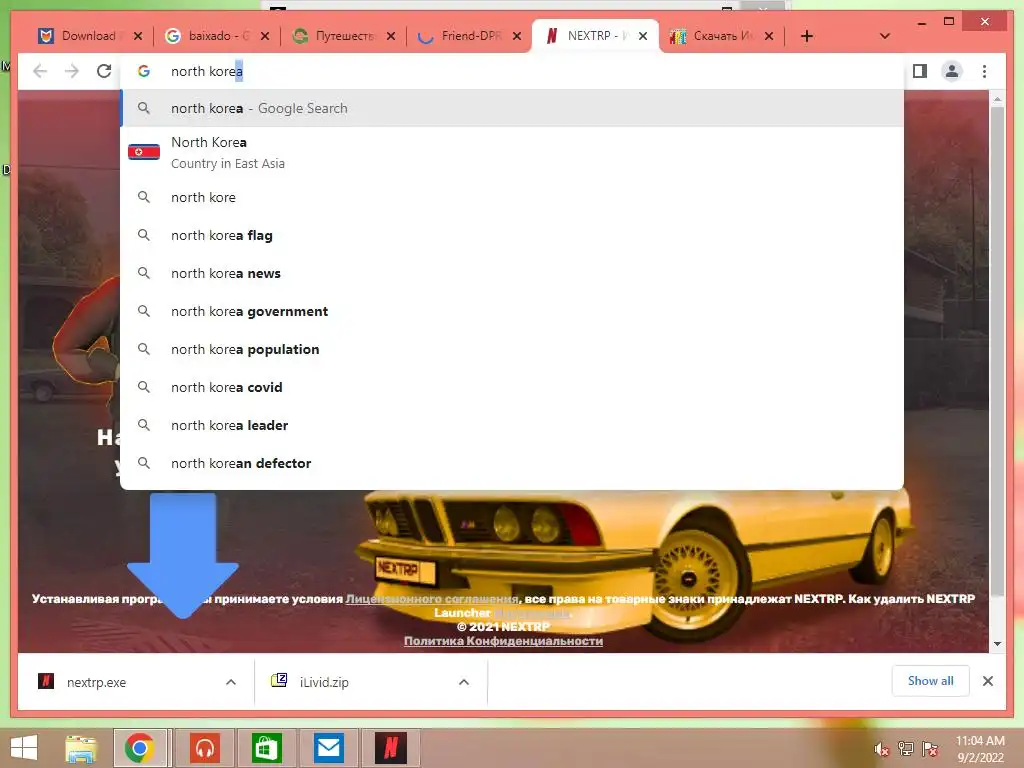1024x768 pixels.
Task: Click the muted volume tray icon
Action: pos(882,749)
